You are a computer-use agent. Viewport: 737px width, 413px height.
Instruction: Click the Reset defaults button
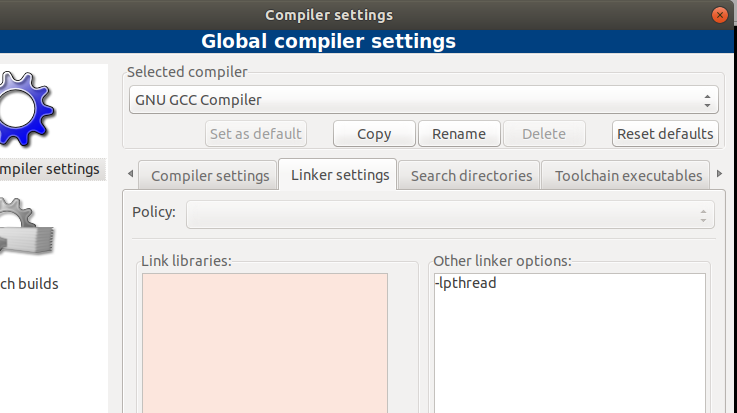pos(665,134)
